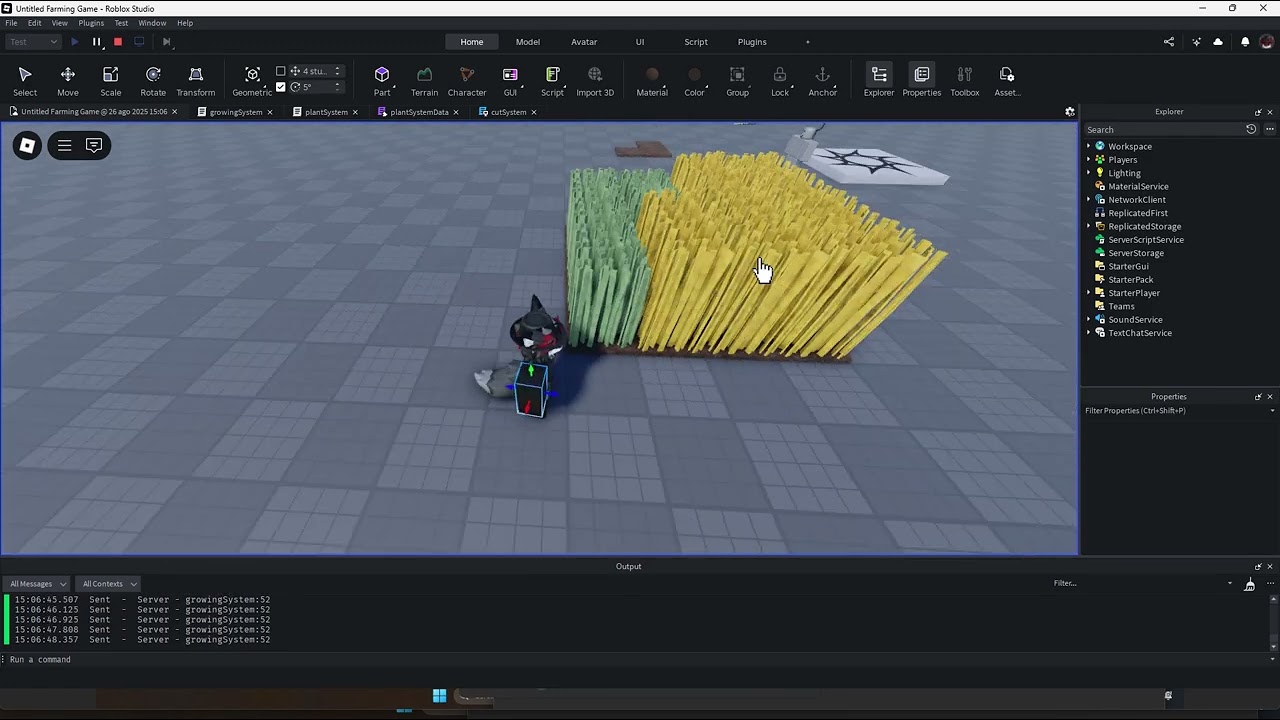The width and height of the screenshot is (1280, 720).
Task: Switch to the Model ribbon tab
Action: pyautogui.click(x=528, y=42)
